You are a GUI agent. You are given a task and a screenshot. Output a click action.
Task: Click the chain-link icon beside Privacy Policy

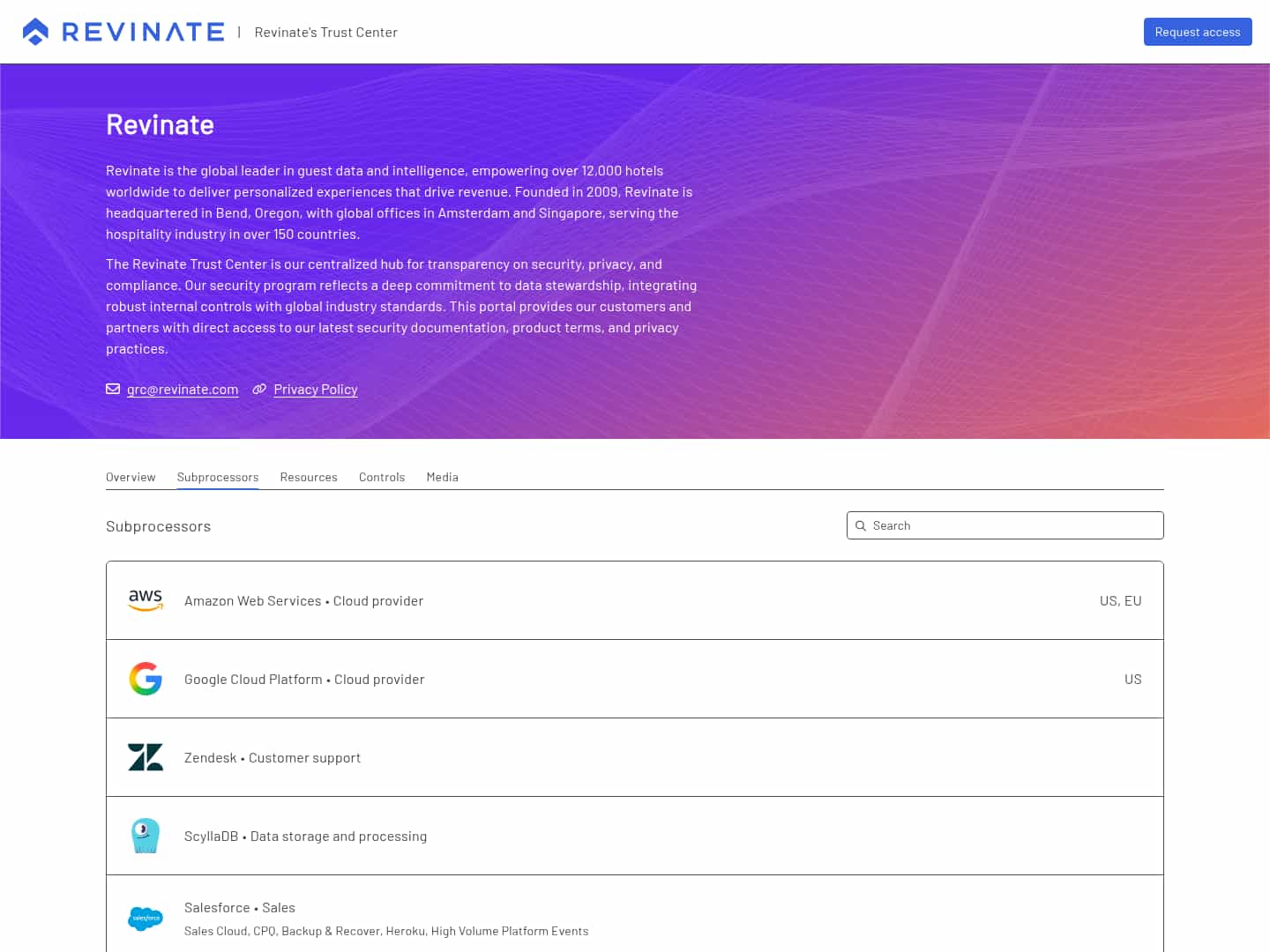tap(259, 389)
